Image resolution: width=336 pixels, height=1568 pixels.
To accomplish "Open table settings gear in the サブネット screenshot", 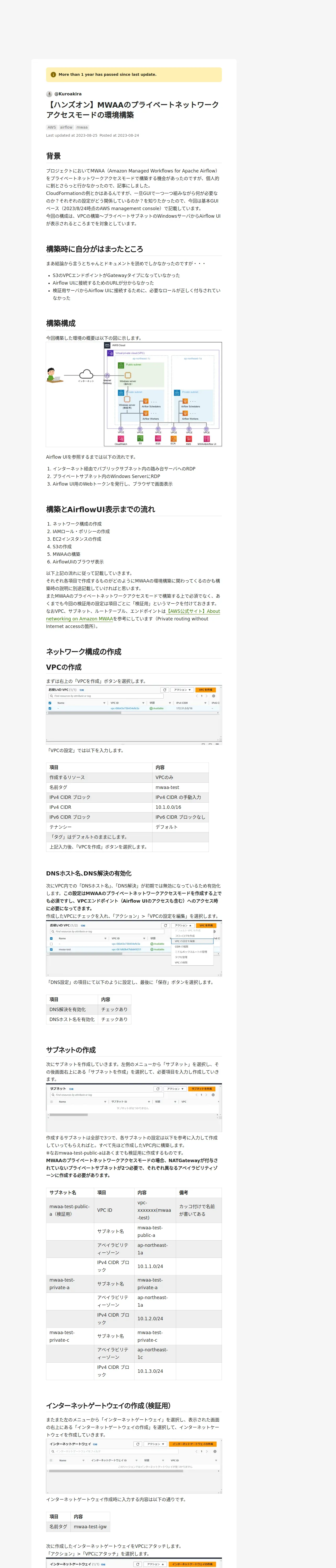I will click(x=214, y=1095).
